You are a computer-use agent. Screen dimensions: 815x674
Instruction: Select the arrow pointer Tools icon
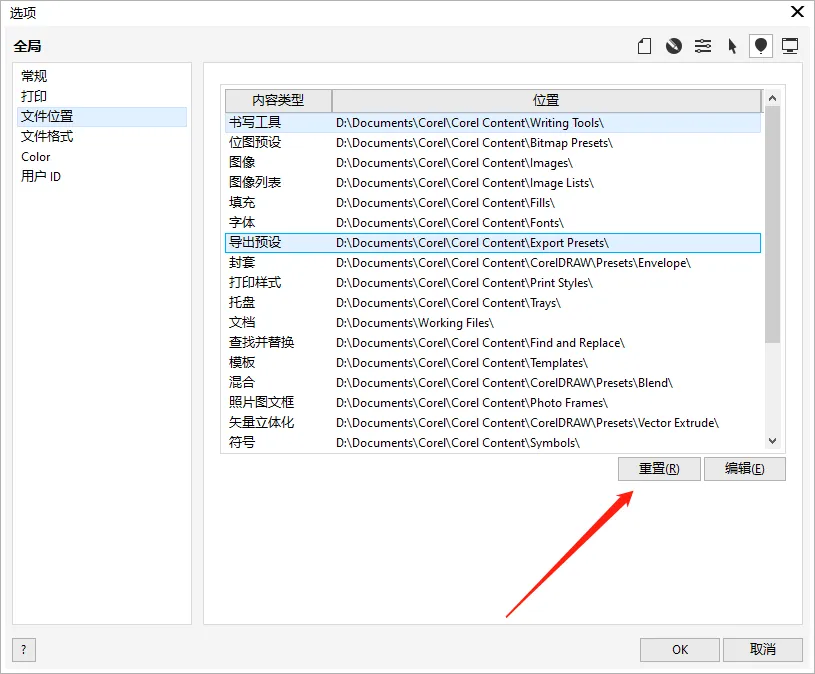click(732, 46)
